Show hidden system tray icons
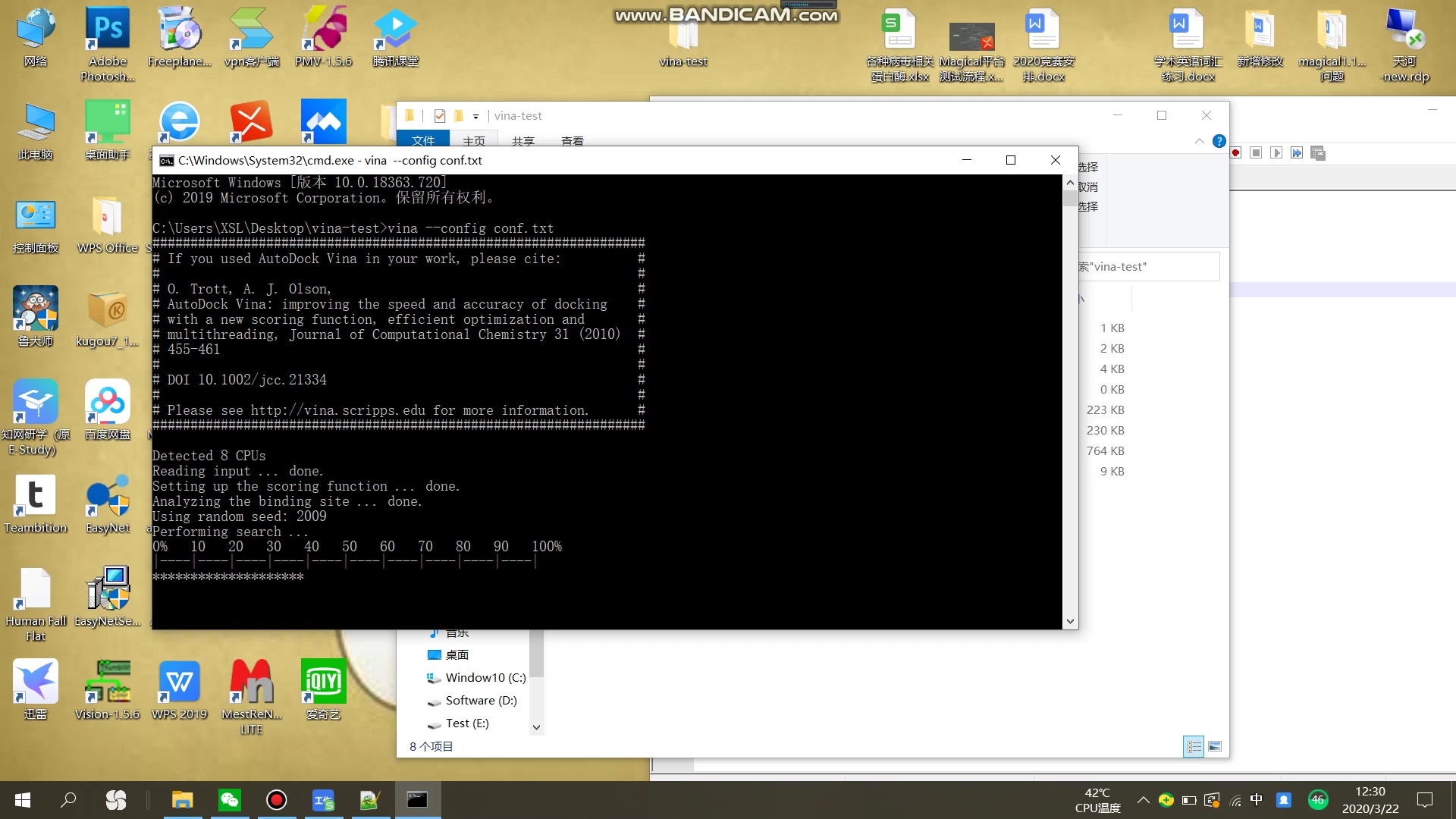This screenshot has width=1456, height=819. click(x=1143, y=800)
